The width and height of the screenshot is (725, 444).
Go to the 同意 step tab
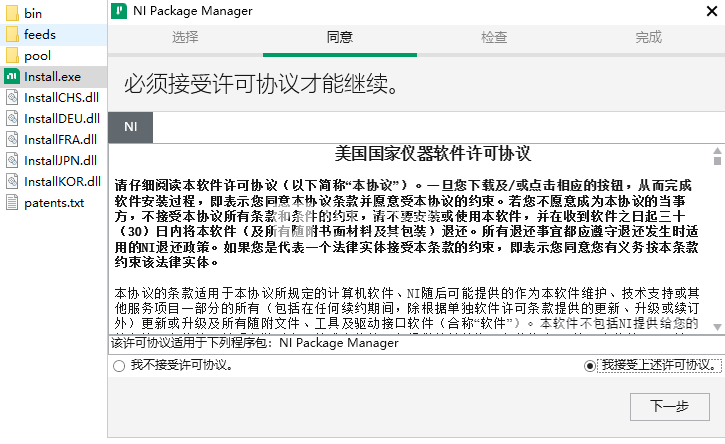pos(340,37)
